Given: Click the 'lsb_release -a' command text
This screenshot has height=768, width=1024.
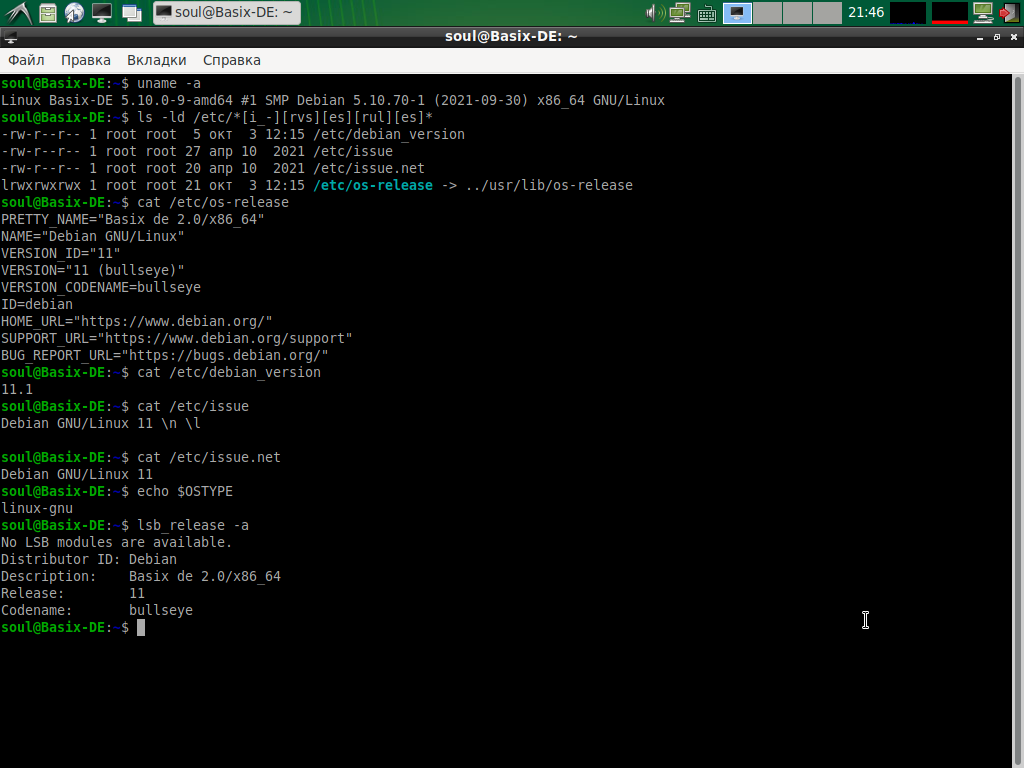Looking at the screenshot, I should tap(193, 525).
